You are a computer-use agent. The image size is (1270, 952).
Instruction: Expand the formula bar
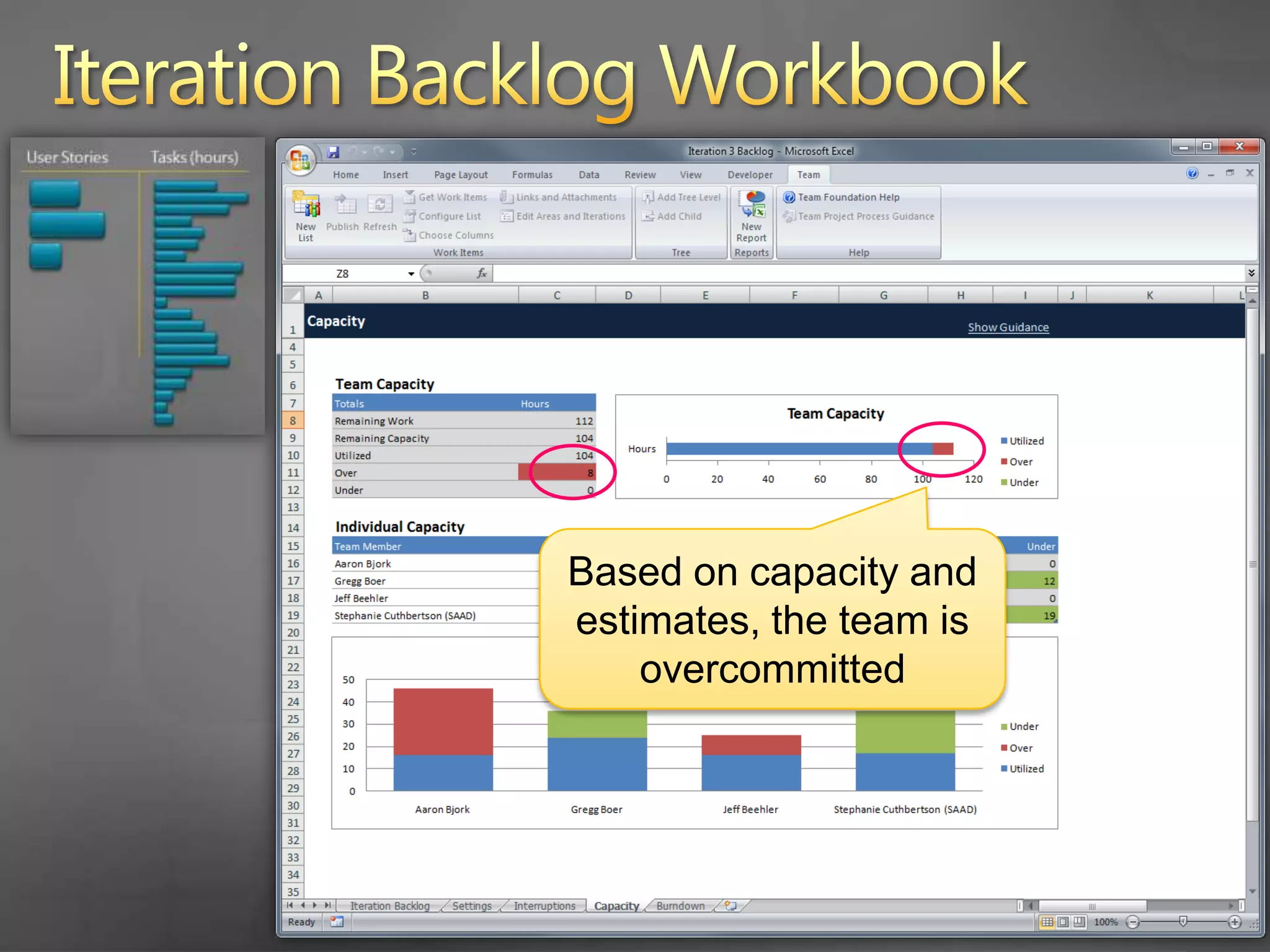tap(1251, 273)
